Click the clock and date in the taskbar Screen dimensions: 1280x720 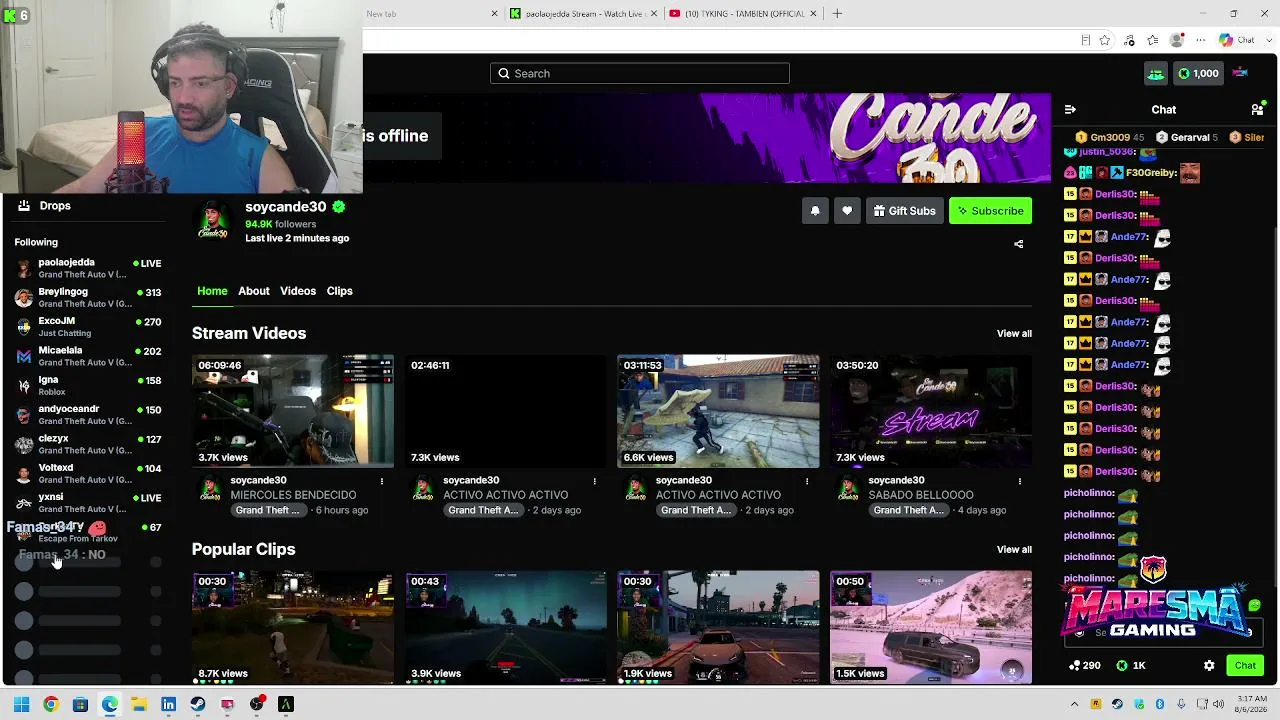(x=1250, y=705)
